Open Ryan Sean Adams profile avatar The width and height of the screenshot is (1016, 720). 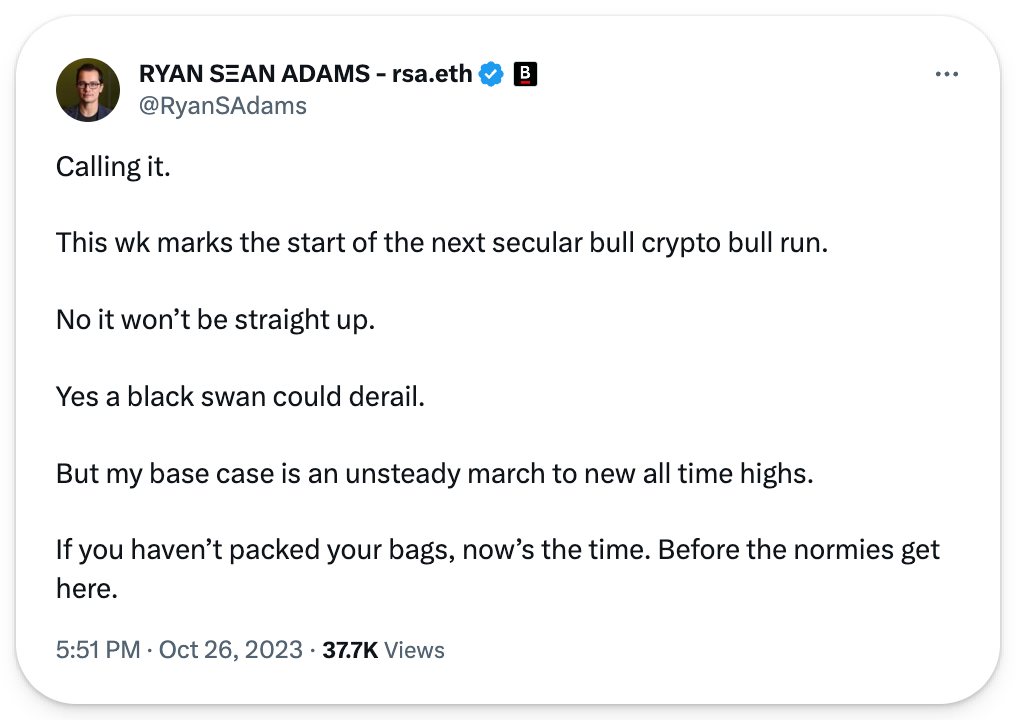88,89
